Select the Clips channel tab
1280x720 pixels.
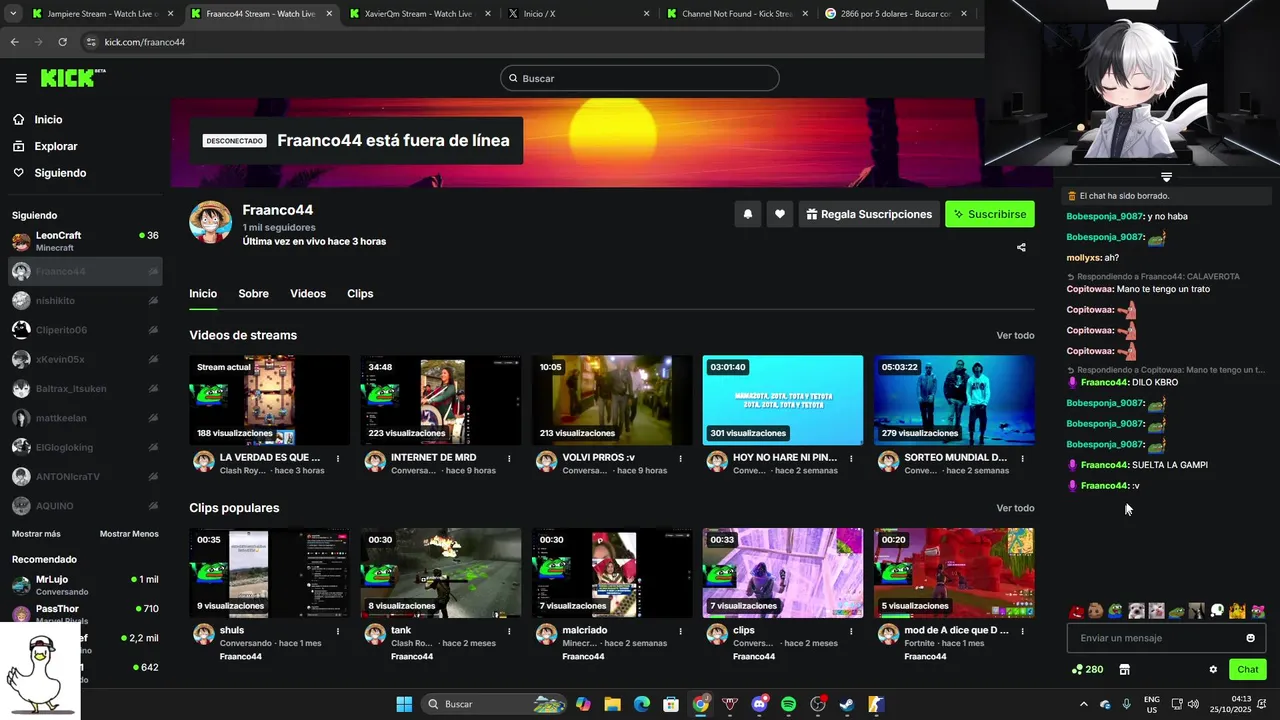tap(360, 294)
